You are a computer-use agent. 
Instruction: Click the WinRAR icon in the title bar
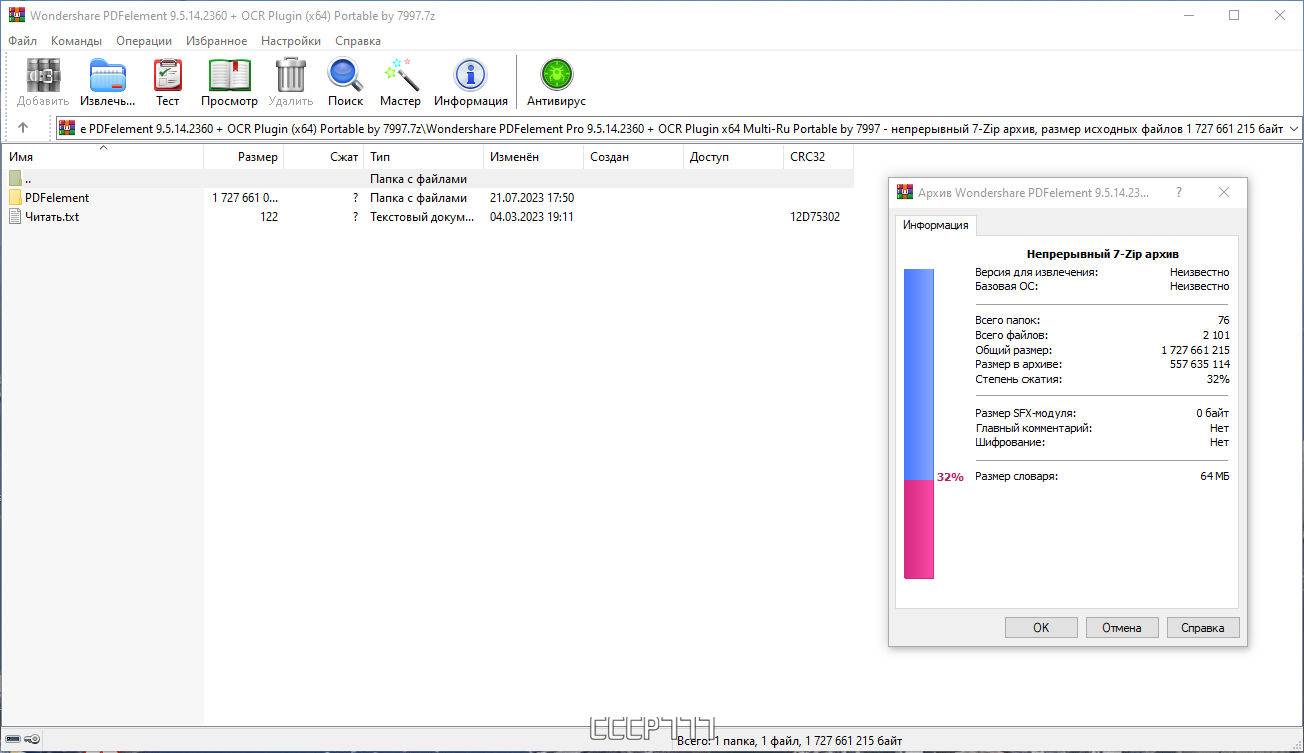click(x=16, y=16)
